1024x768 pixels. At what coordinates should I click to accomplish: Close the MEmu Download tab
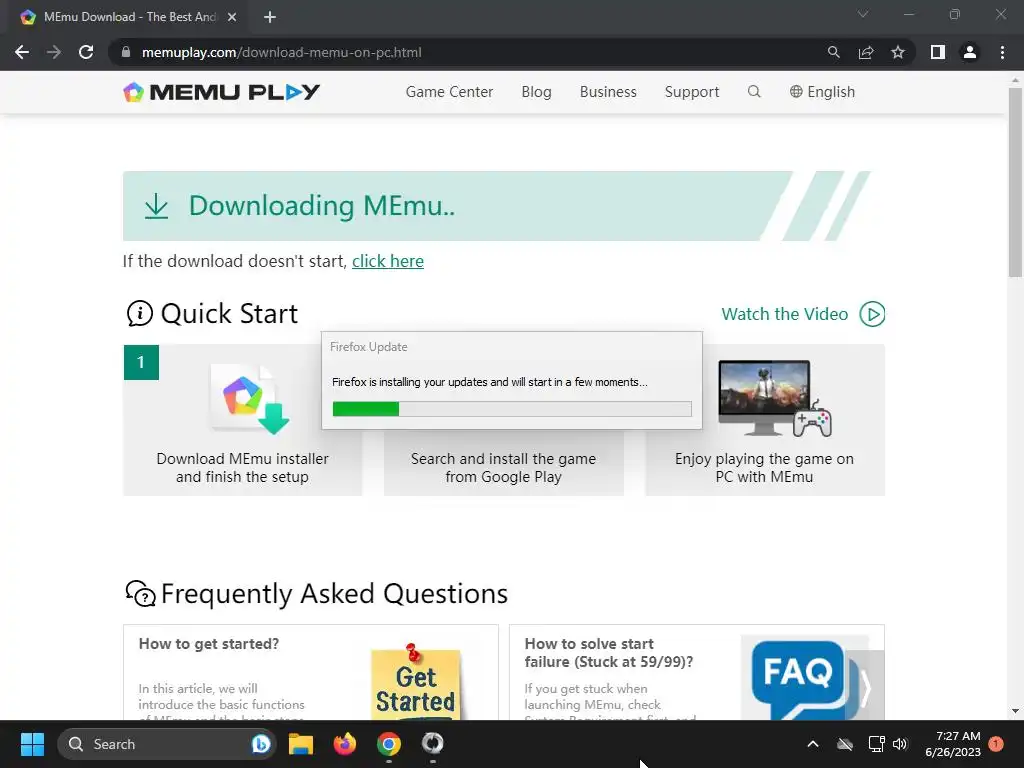232,17
